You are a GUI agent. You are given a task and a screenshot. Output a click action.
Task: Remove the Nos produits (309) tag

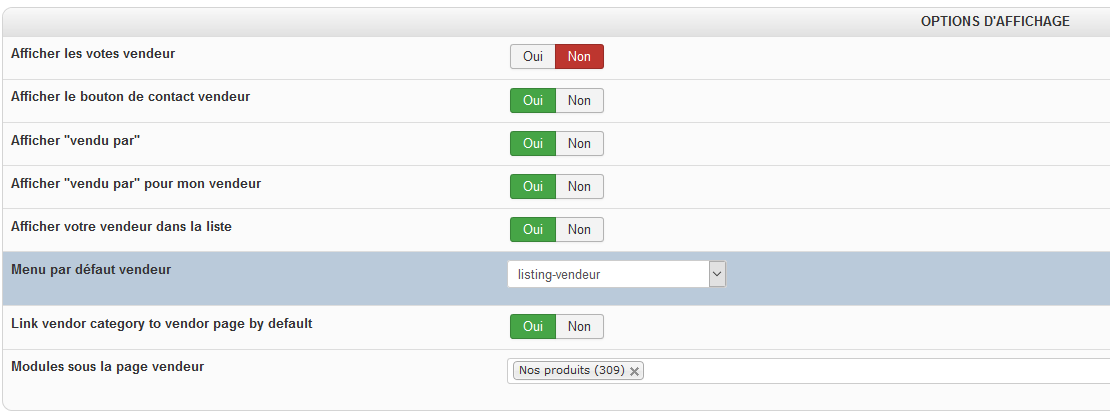click(635, 371)
